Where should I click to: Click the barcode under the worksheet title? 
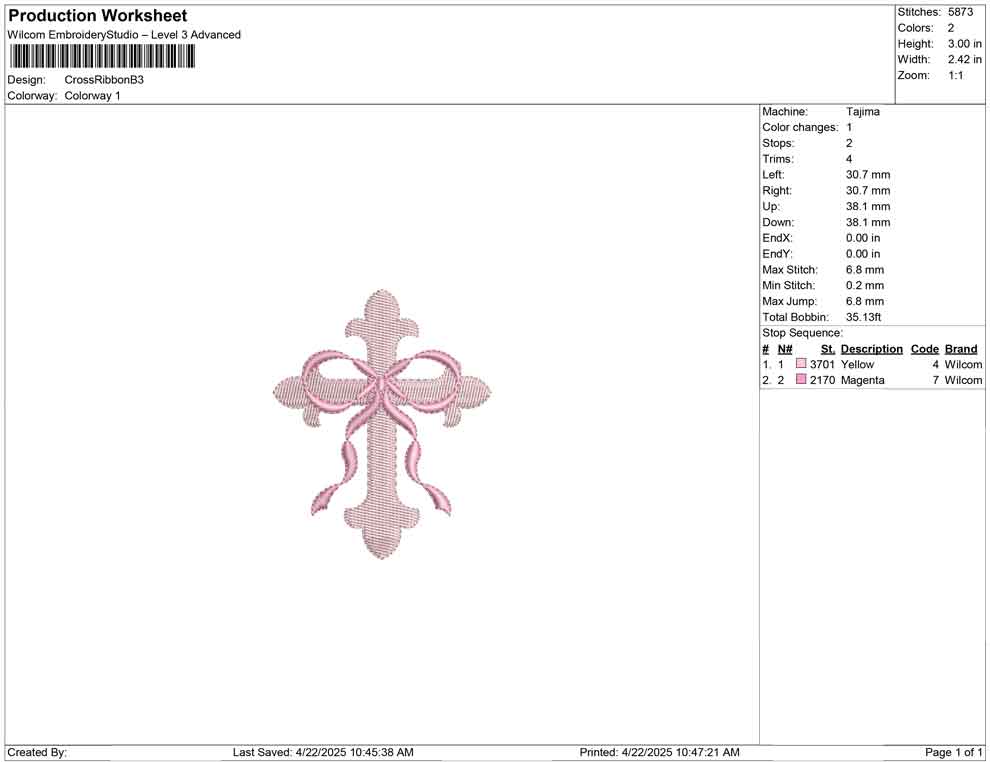(x=100, y=57)
